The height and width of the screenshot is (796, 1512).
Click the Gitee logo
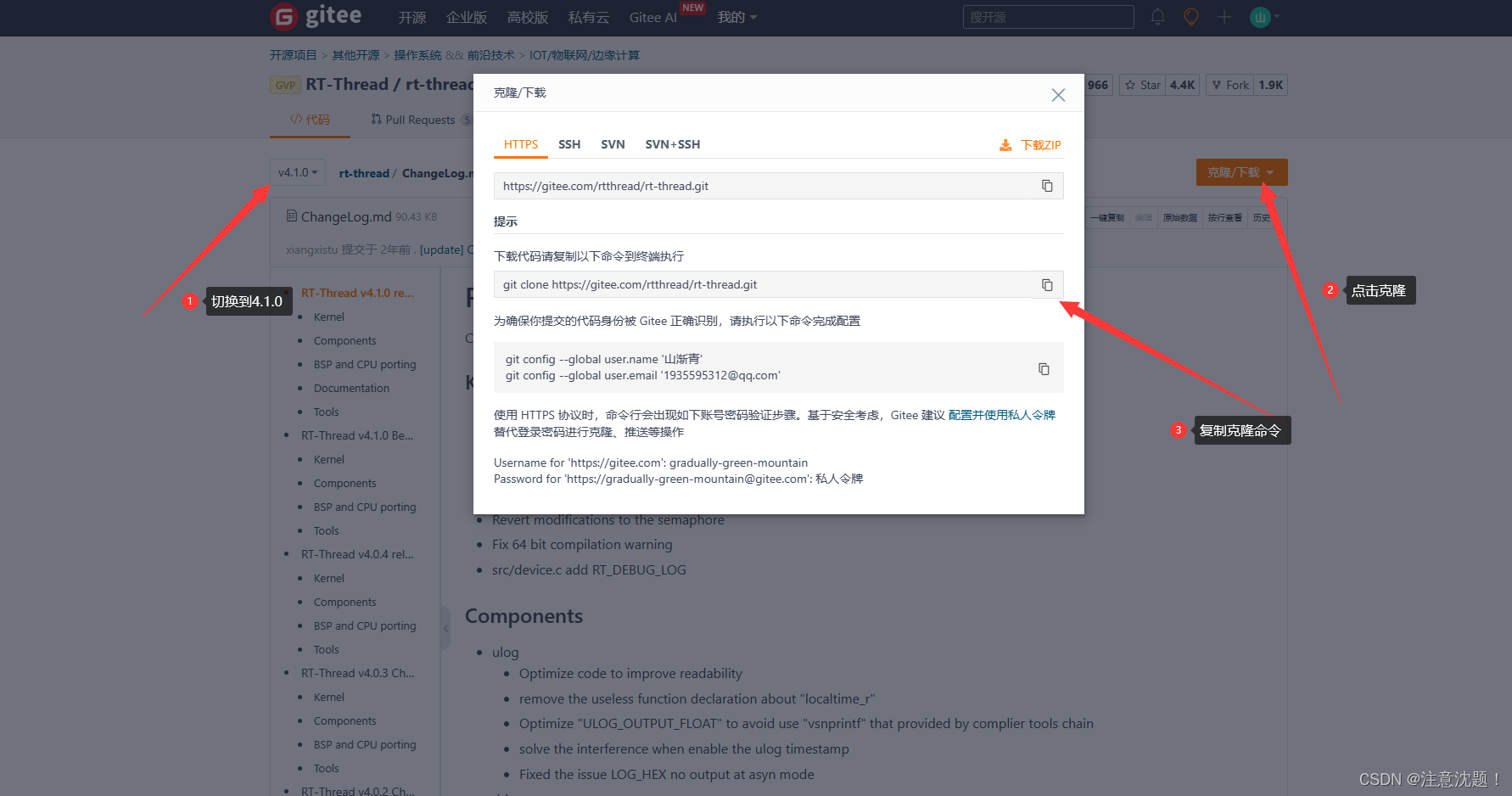(x=316, y=16)
